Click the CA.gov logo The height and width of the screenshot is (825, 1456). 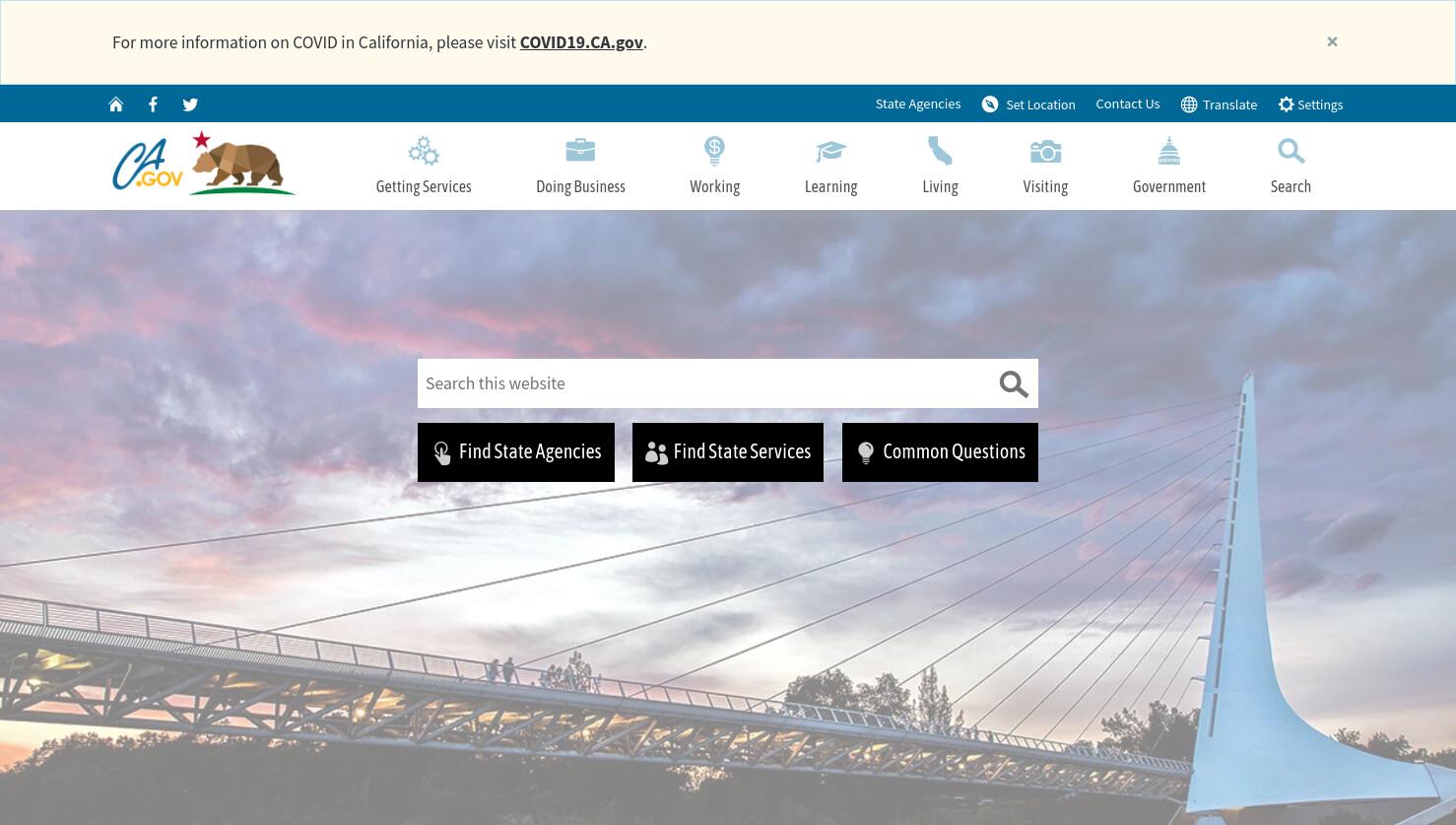[x=148, y=165]
